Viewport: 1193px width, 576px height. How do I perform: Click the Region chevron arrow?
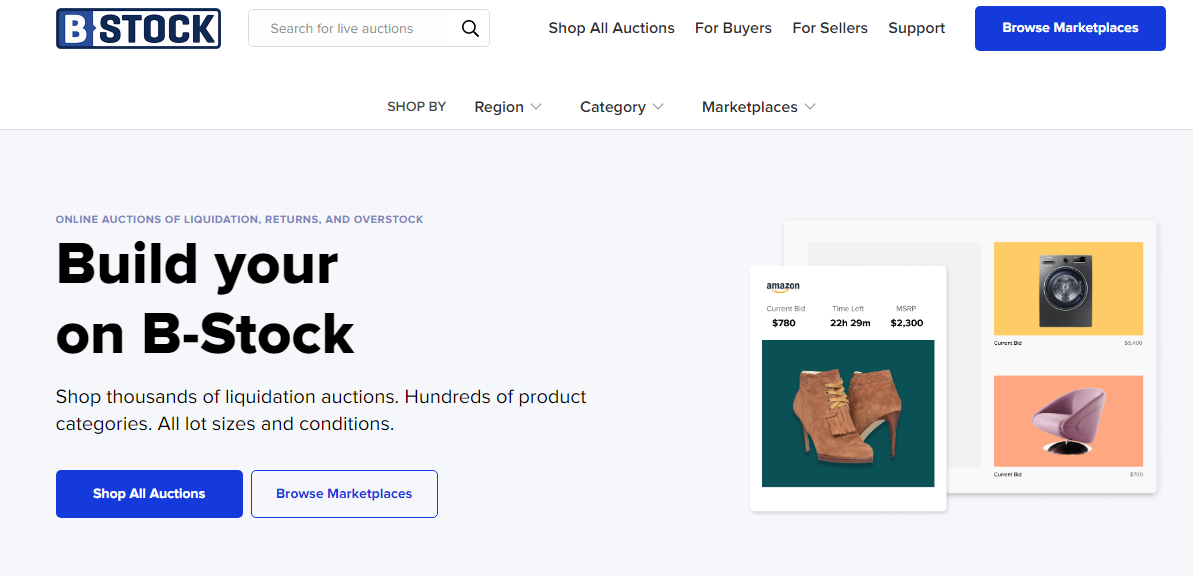(536, 107)
